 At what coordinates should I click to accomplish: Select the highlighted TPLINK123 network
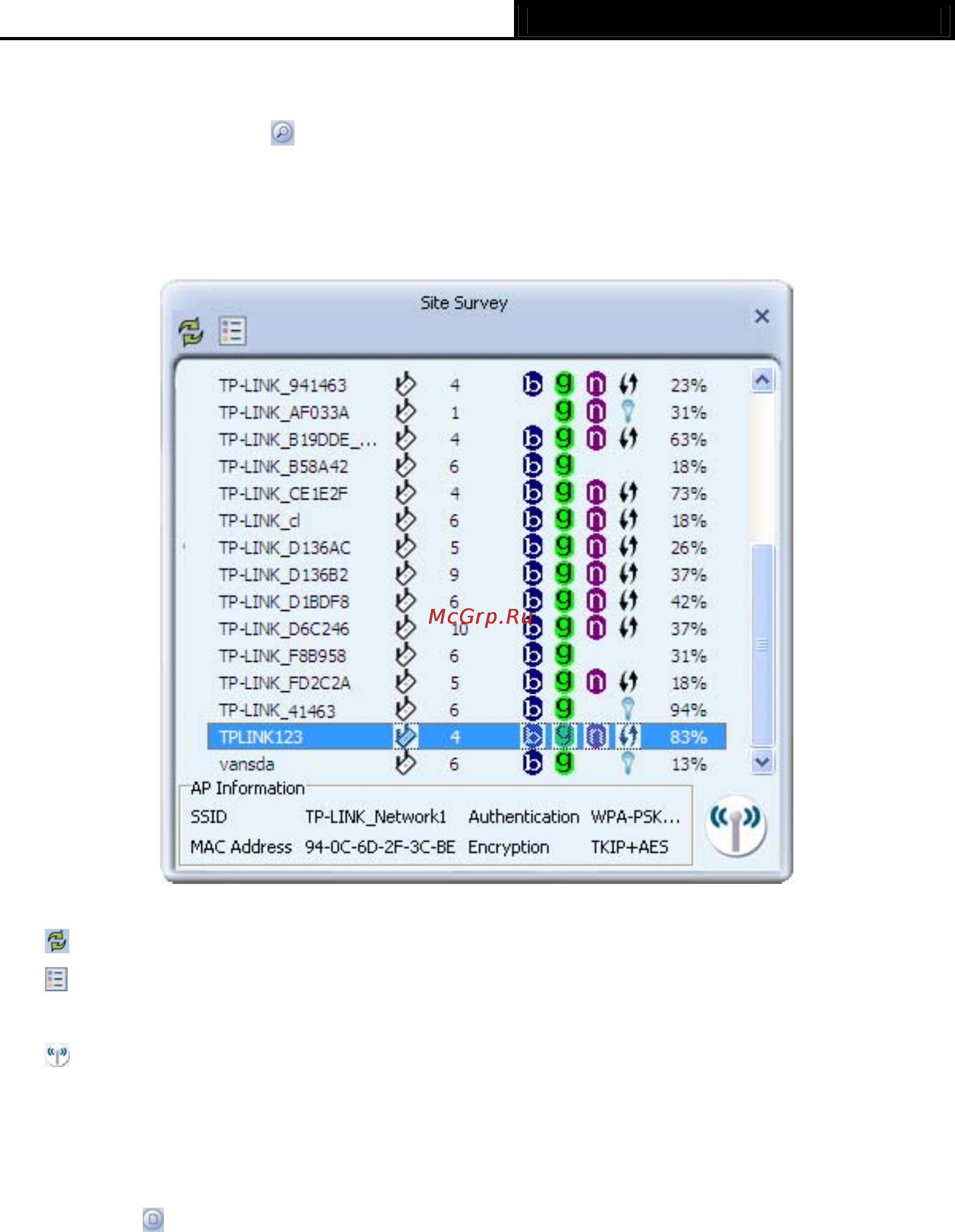pyautogui.click(x=466, y=737)
